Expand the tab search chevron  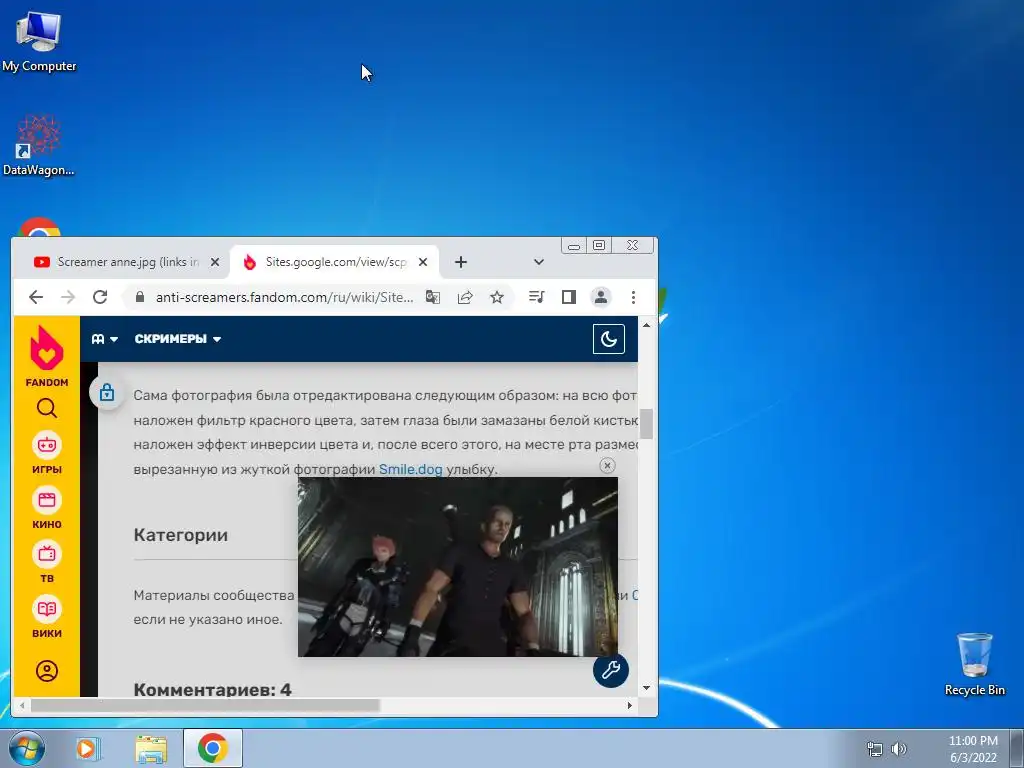[539, 262]
